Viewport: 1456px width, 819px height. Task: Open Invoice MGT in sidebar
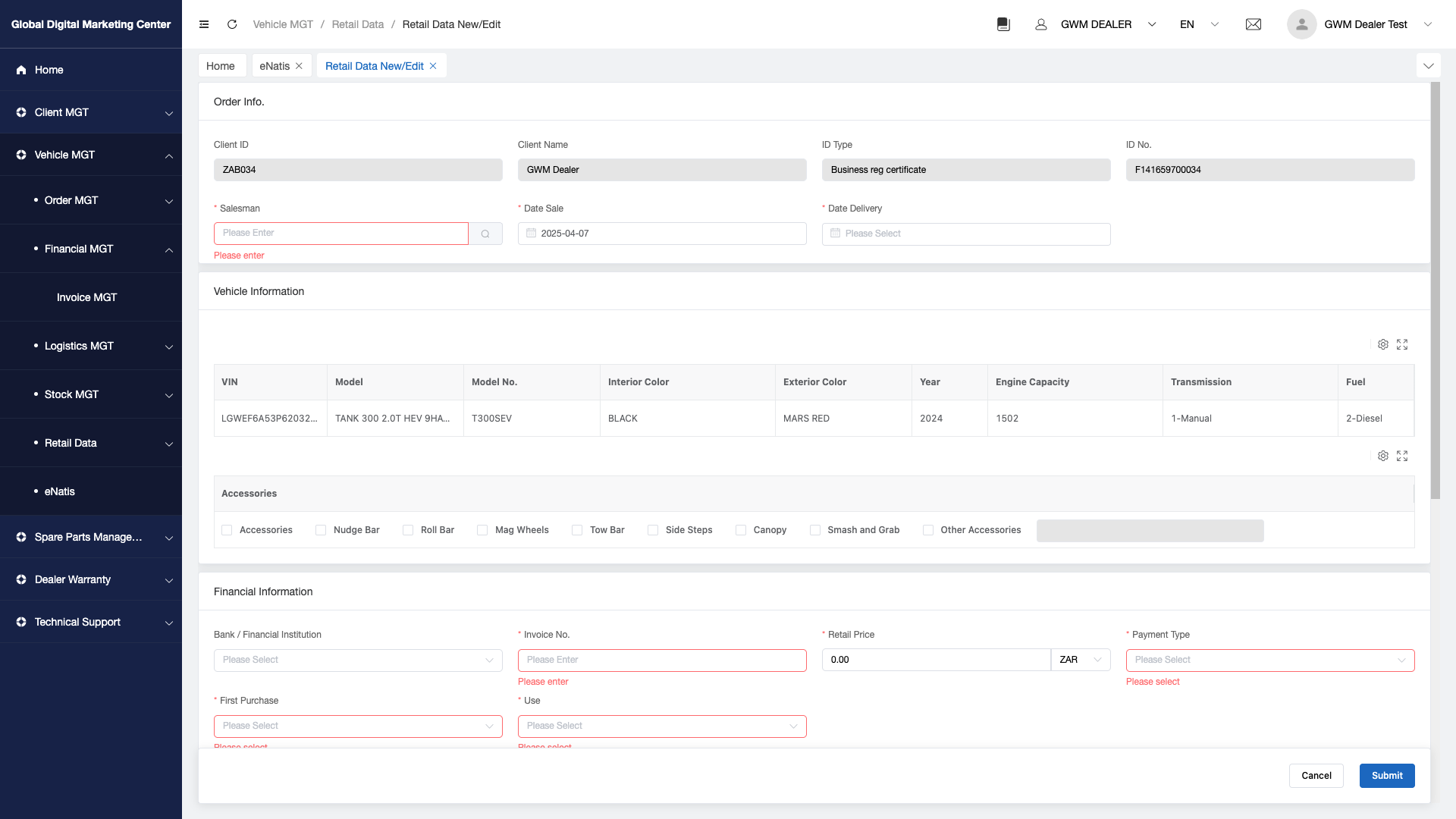[87, 297]
